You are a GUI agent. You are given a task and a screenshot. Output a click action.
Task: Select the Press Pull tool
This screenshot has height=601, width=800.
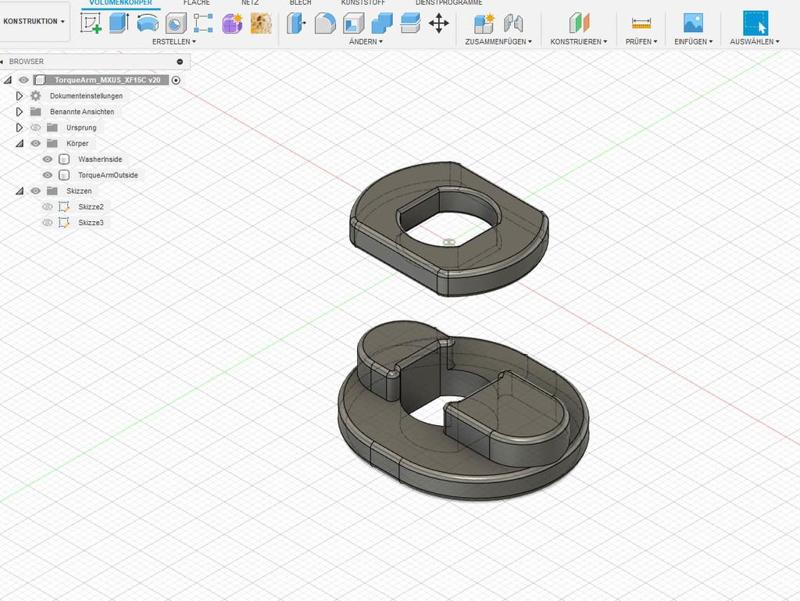click(296, 23)
